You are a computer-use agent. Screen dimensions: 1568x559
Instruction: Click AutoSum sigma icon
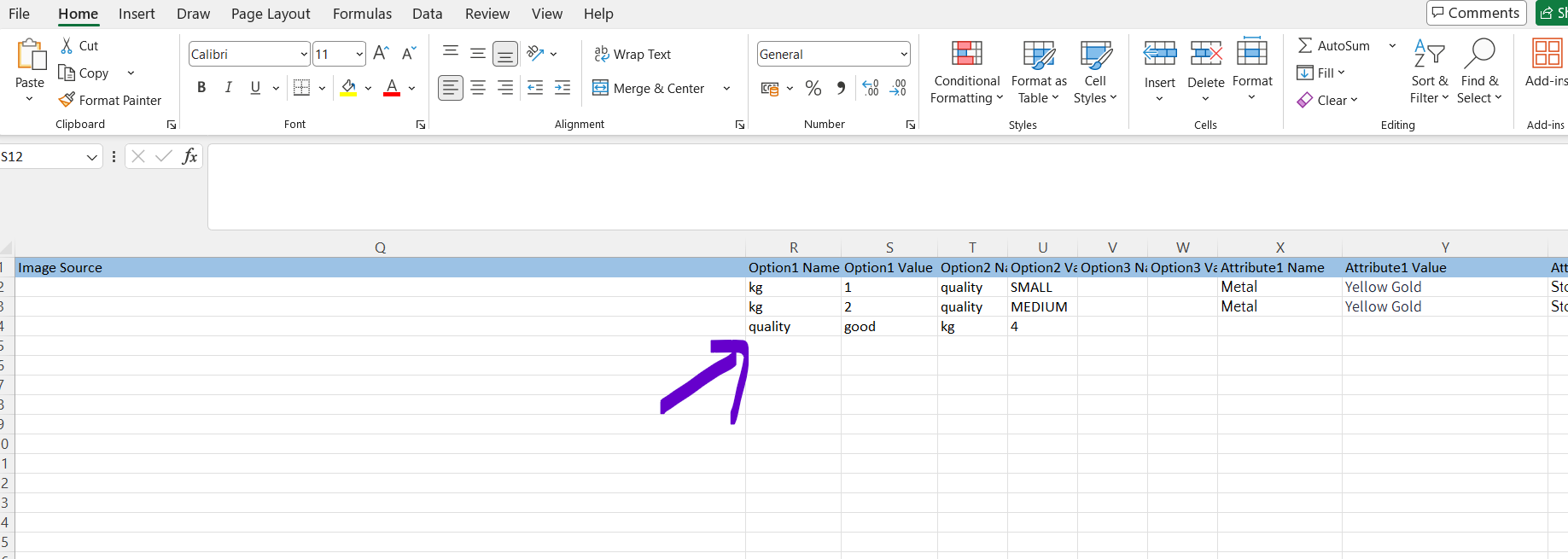point(1305,45)
